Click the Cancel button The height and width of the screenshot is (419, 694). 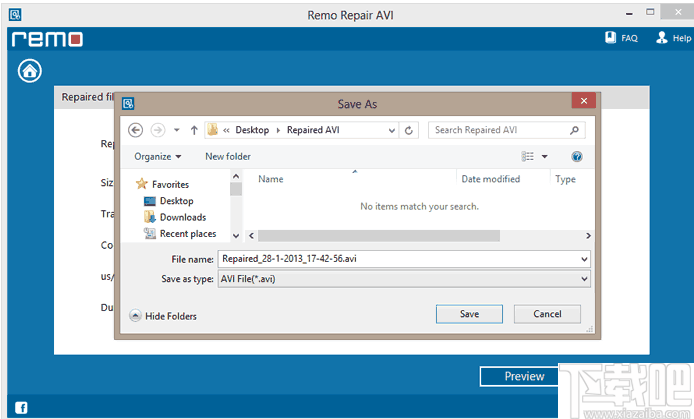coord(547,314)
